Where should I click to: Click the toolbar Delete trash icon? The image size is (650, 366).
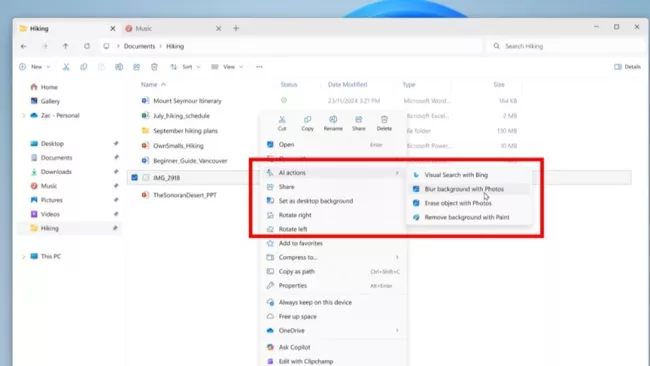[154, 67]
